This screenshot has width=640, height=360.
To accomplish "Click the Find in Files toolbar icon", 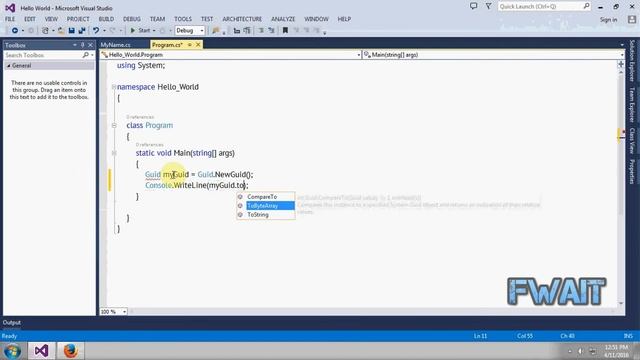I will [x=216, y=31].
